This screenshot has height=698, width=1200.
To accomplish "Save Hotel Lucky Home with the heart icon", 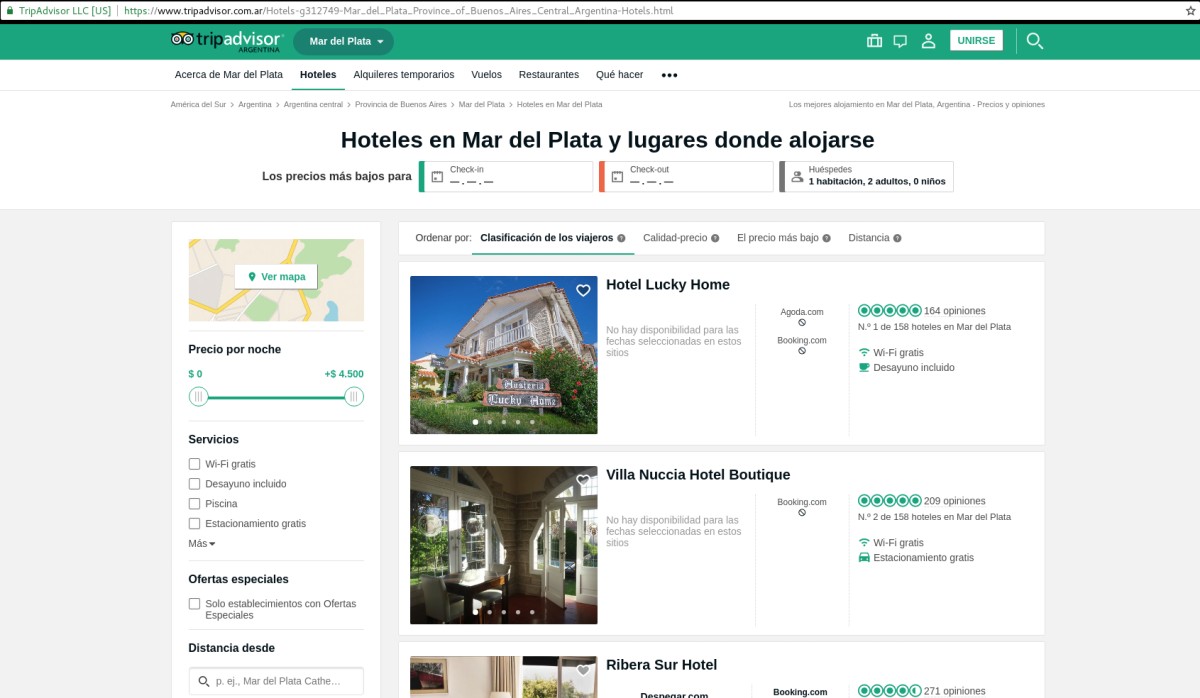I will [583, 289].
